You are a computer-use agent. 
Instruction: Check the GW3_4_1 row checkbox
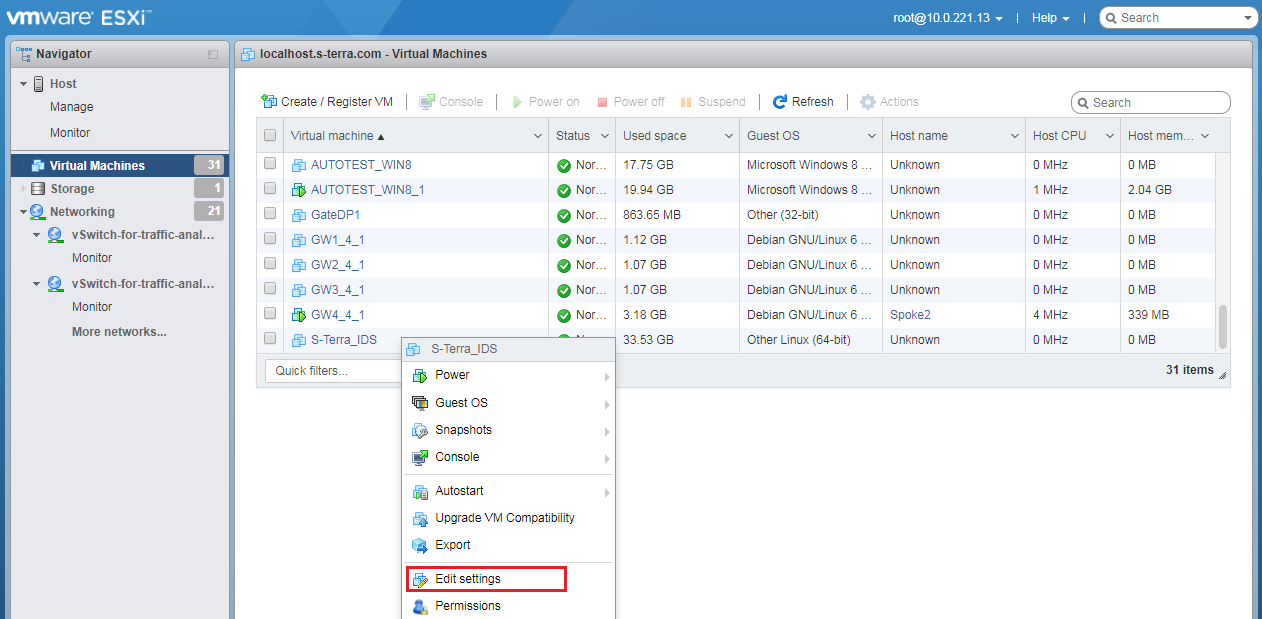tap(270, 288)
